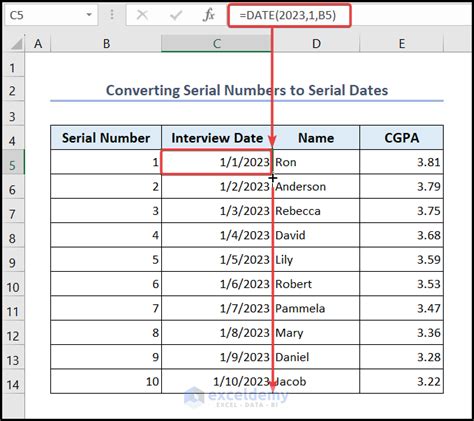
Task: Click the Cancel (X) formula bar icon
Action: (x=142, y=15)
